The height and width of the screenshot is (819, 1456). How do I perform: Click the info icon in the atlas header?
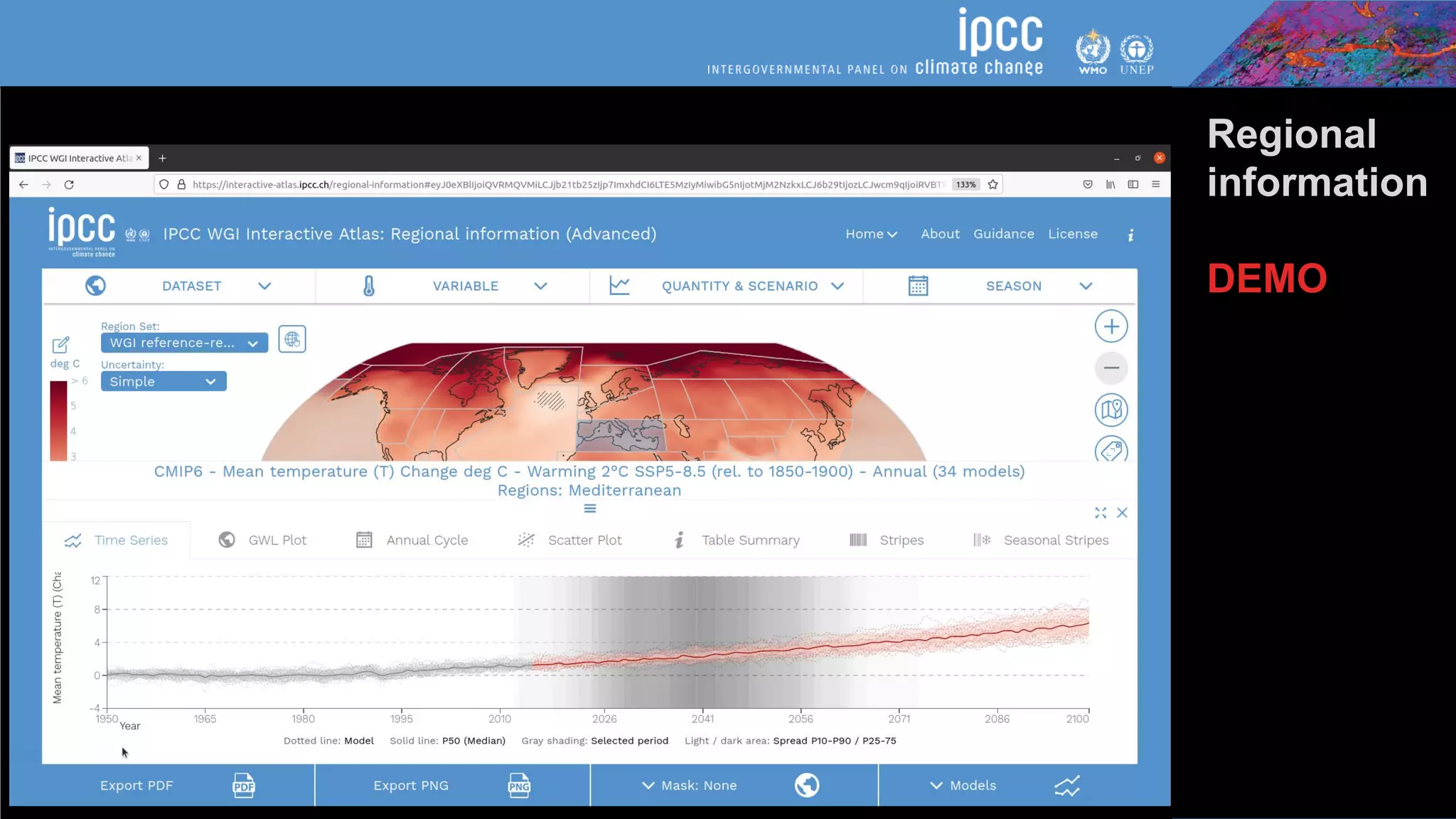point(1130,235)
